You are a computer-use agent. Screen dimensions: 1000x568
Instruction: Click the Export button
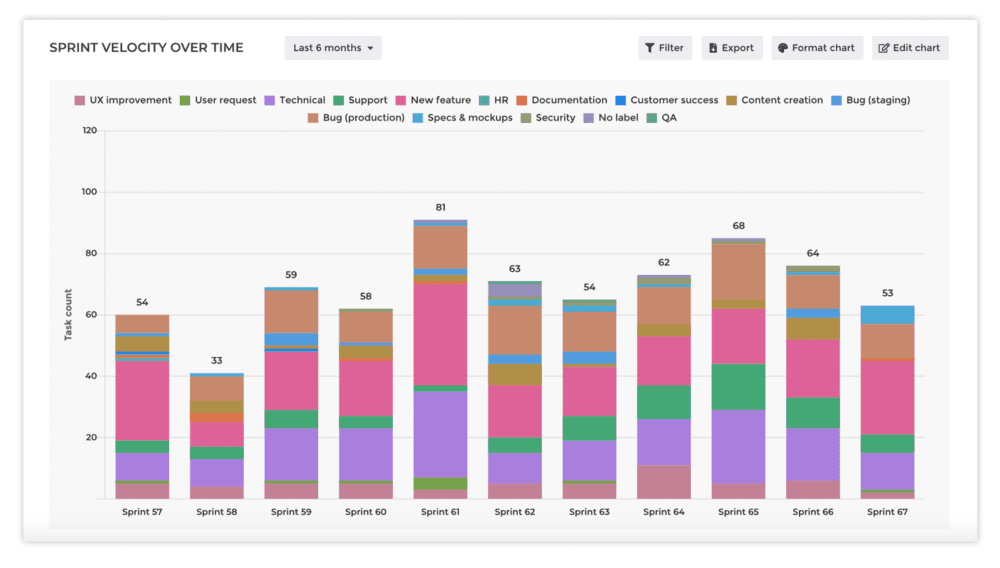click(x=732, y=48)
